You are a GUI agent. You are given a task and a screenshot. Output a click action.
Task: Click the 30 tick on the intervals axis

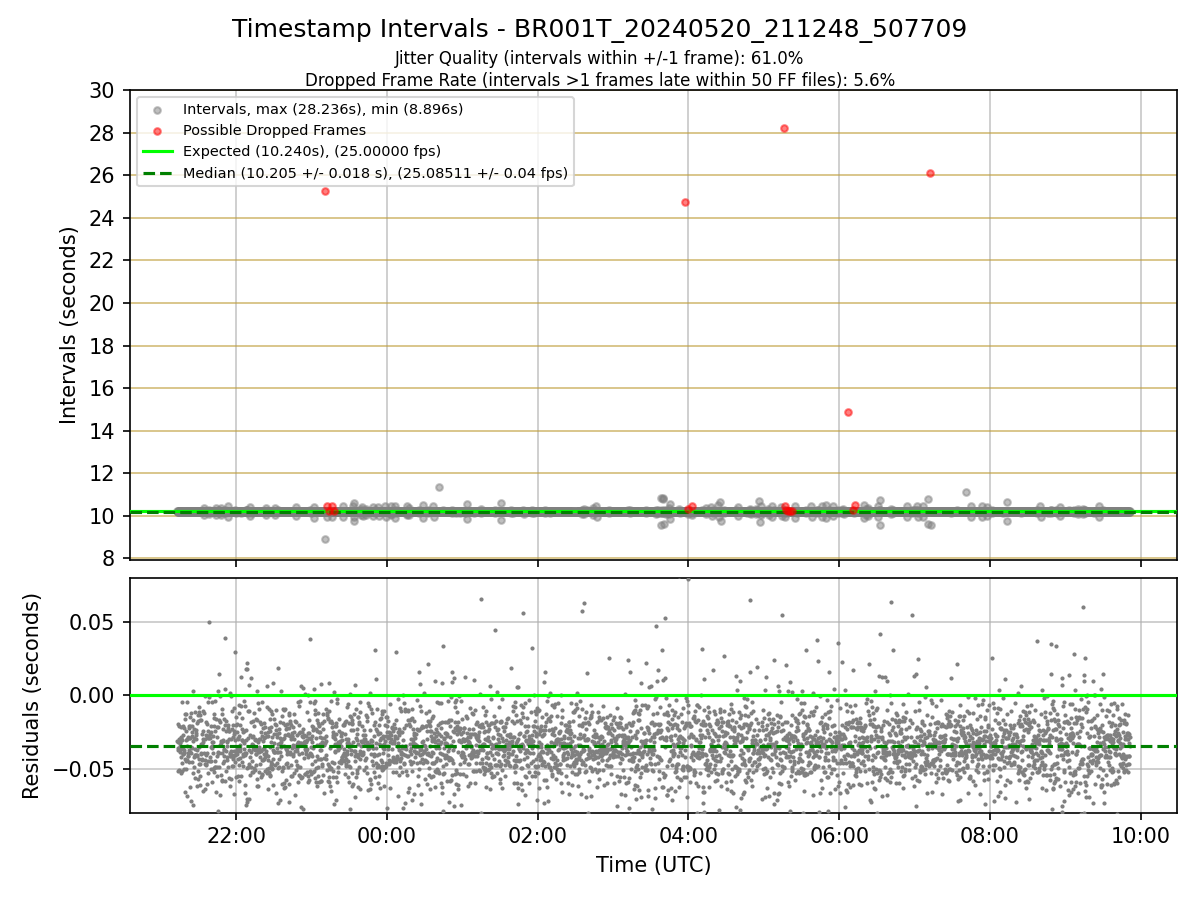pyautogui.click(x=103, y=91)
